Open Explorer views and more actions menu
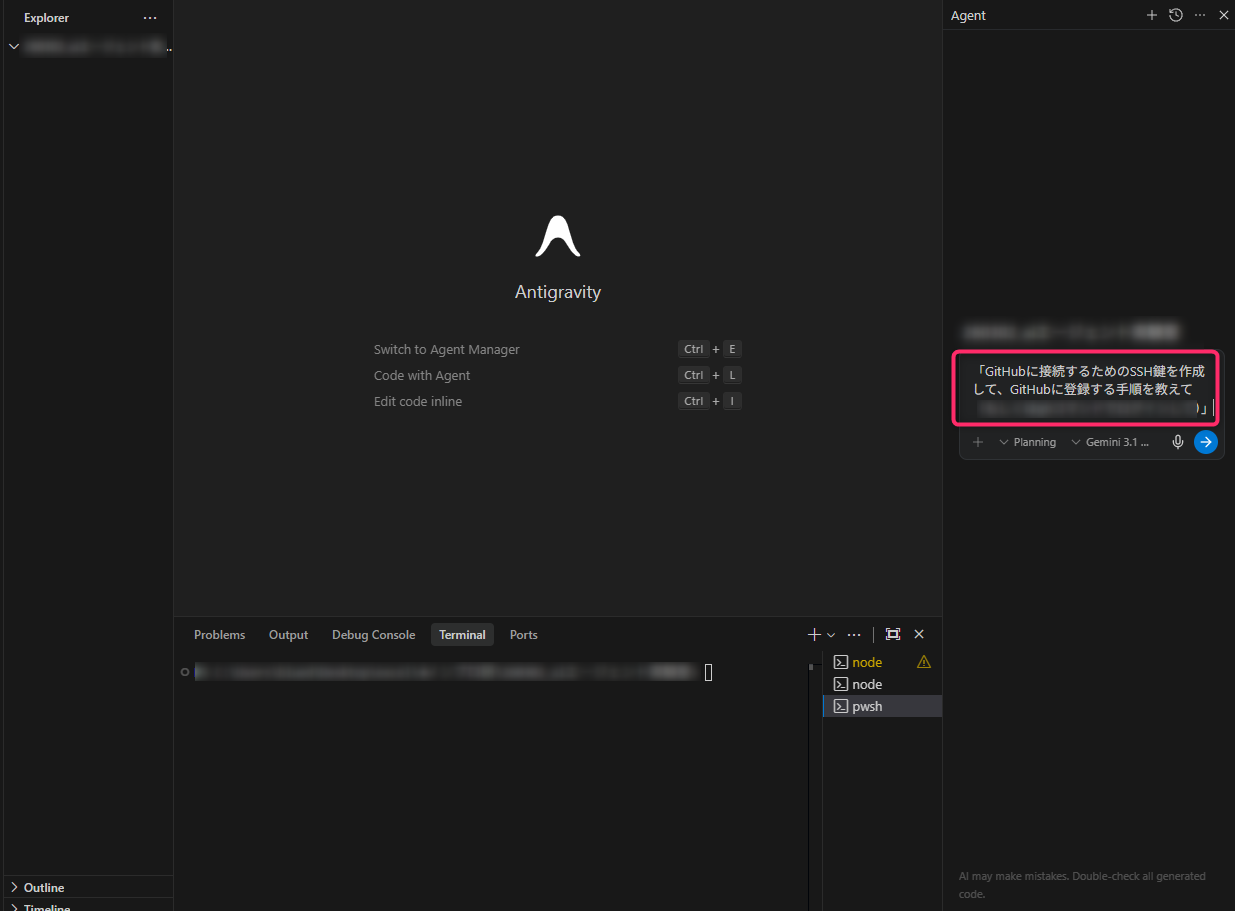 [150, 18]
